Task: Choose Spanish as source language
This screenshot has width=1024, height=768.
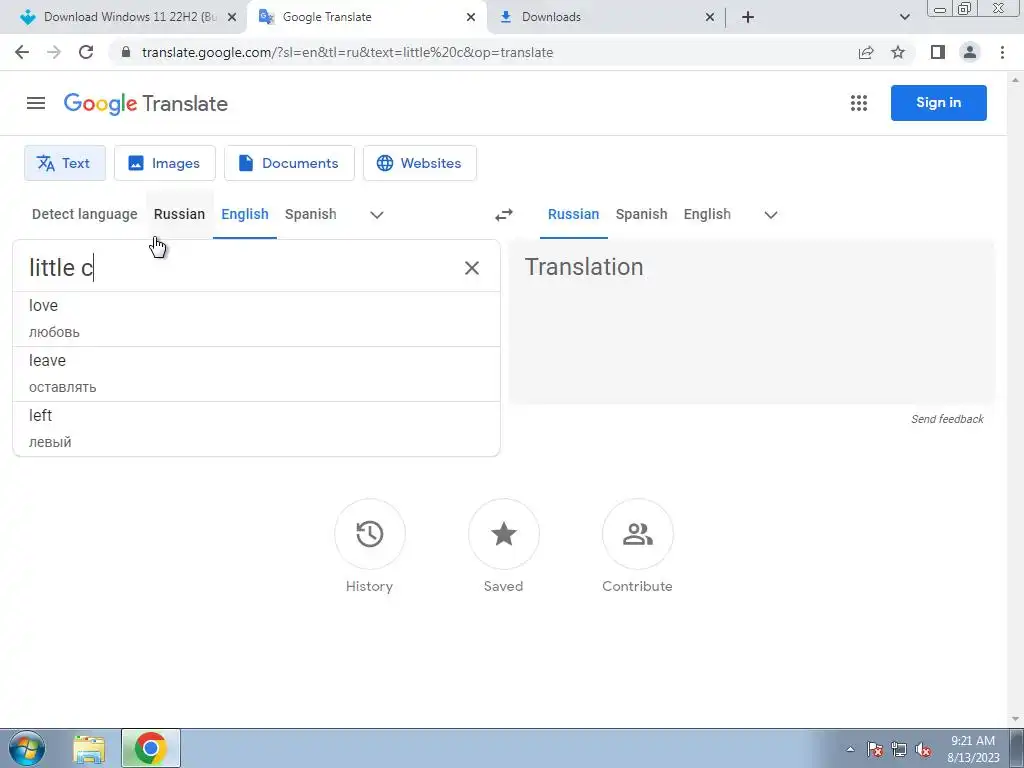Action: (x=311, y=214)
